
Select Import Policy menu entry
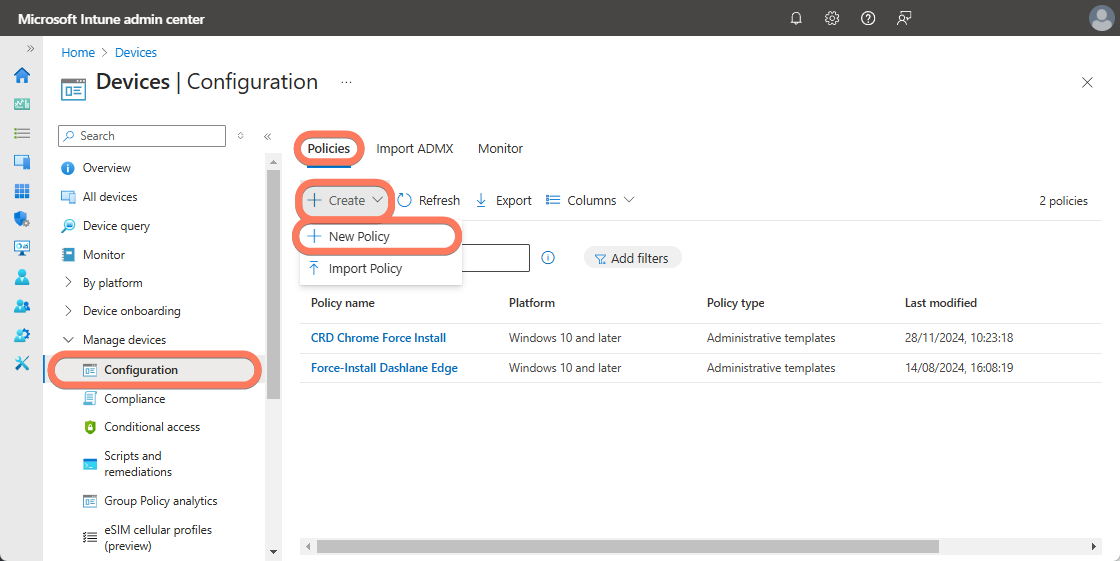pos(365,269)
